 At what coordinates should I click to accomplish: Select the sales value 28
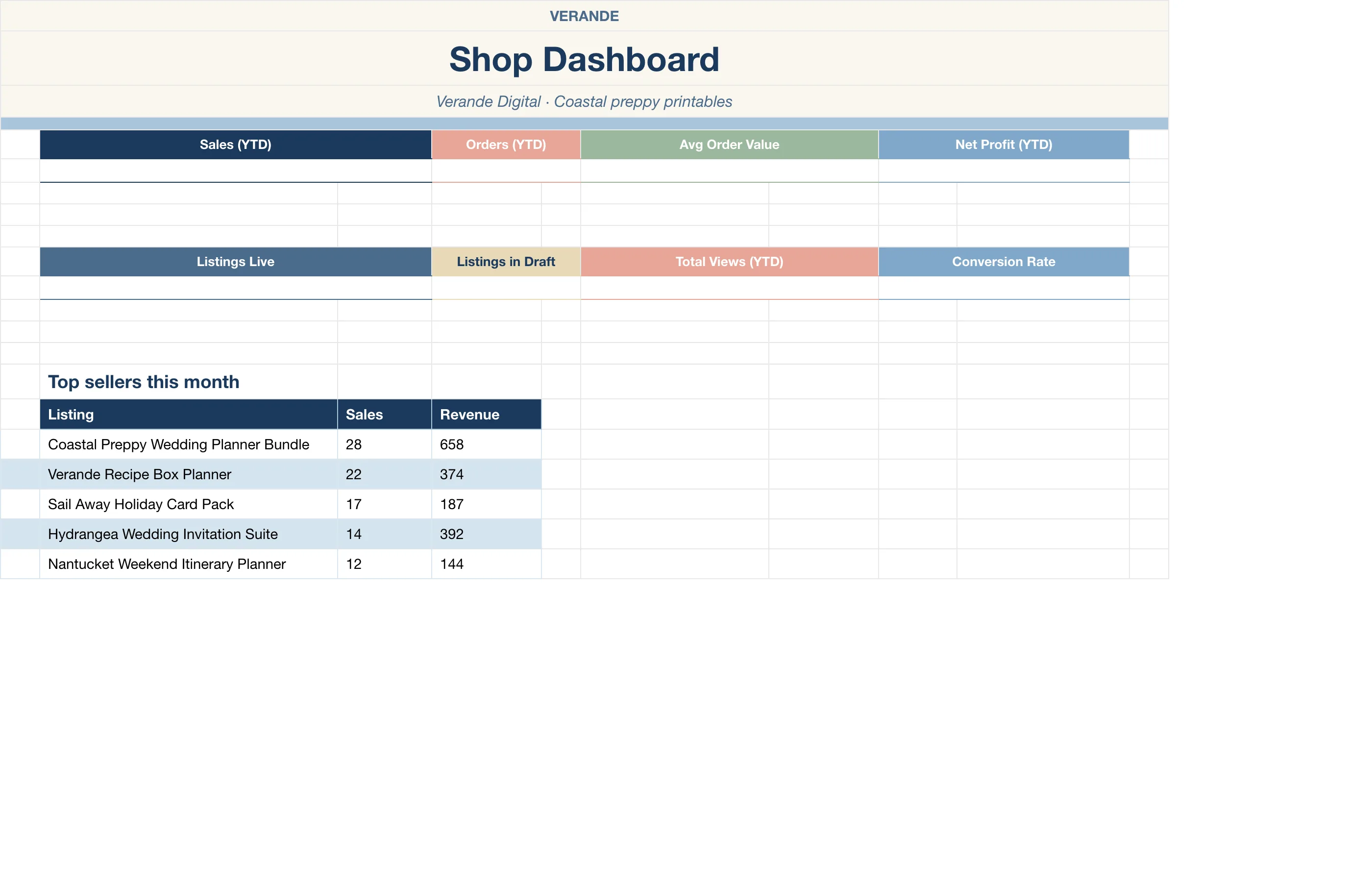pyautogui.click(x=384, y=444)
